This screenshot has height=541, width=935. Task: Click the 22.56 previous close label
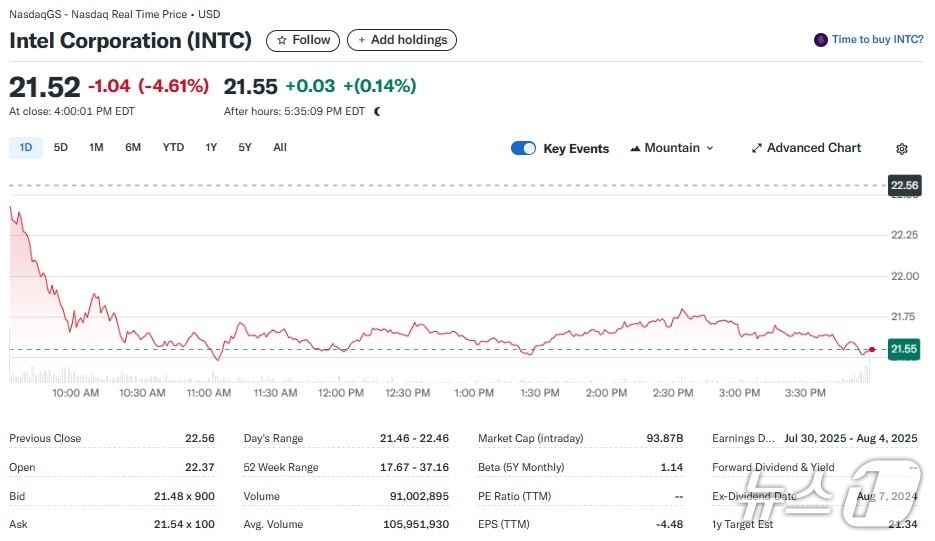pyautogui.click(x=904, y=185)
